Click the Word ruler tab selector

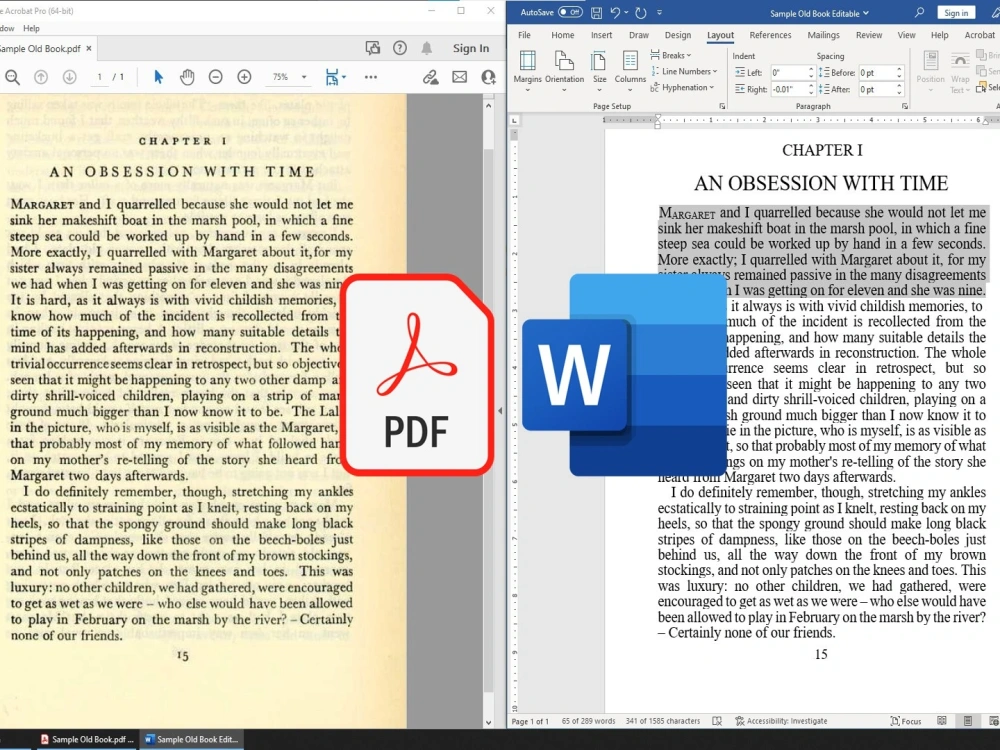(x=515, y=120)
